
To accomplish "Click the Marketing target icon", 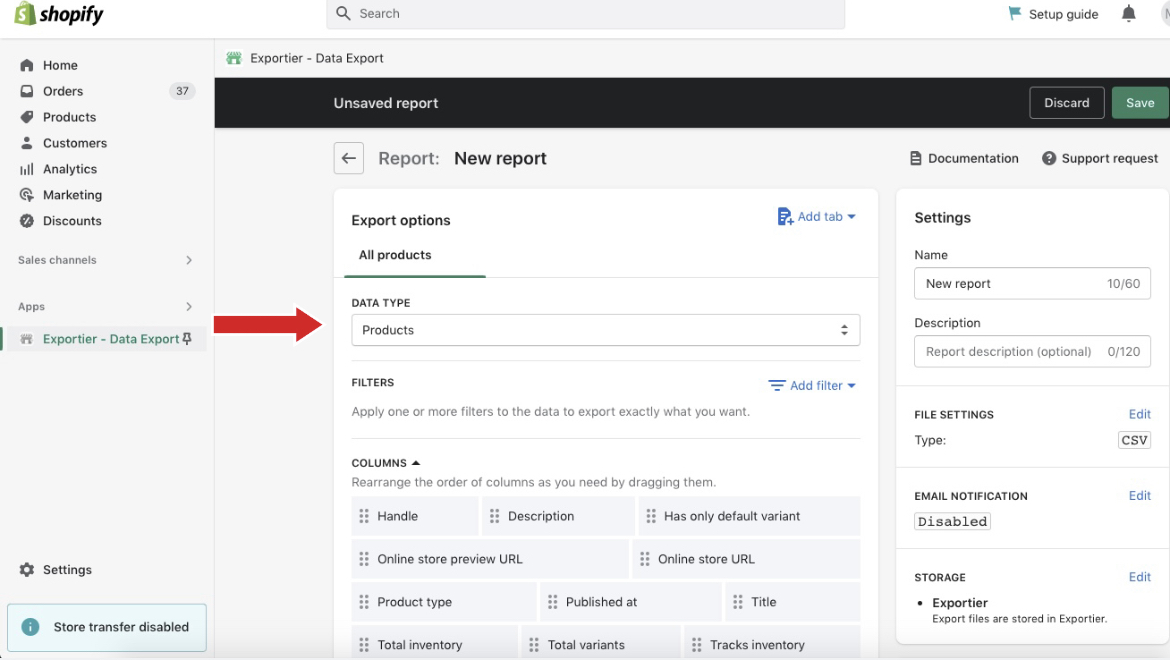I will pyautogui.click(x=27, y=195).
